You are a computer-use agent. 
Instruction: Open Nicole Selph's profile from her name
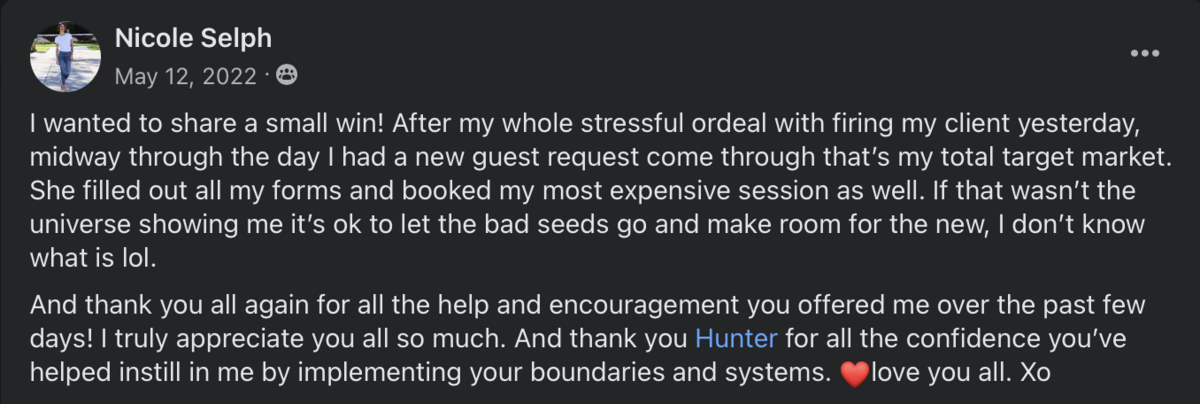coord(194,39)
